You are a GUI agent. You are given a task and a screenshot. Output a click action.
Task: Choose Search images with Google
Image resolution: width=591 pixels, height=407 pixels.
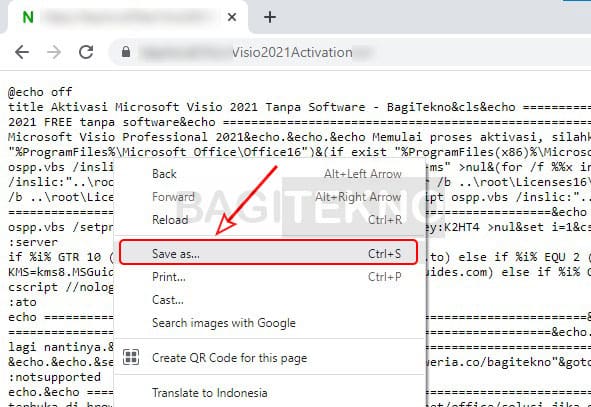point(270,323)
